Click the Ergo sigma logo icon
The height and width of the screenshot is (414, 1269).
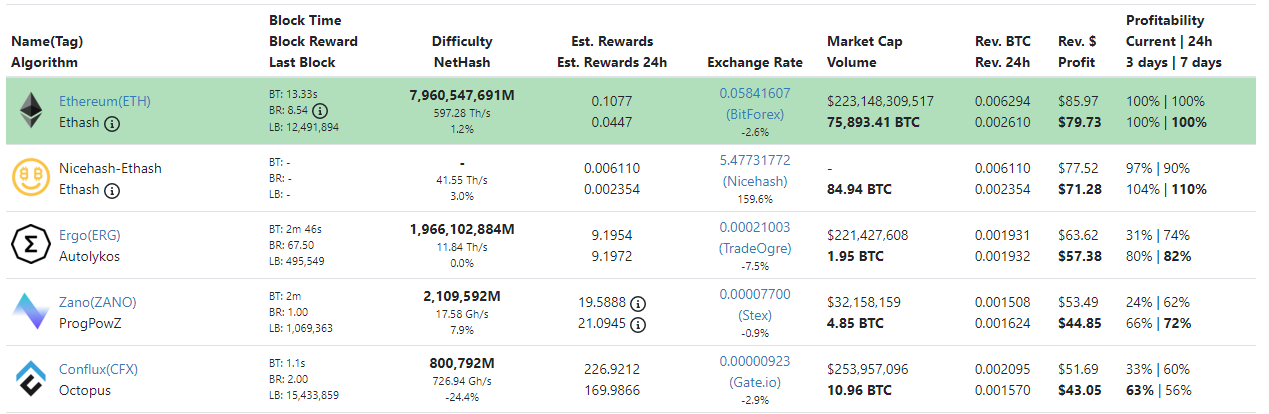31,245
